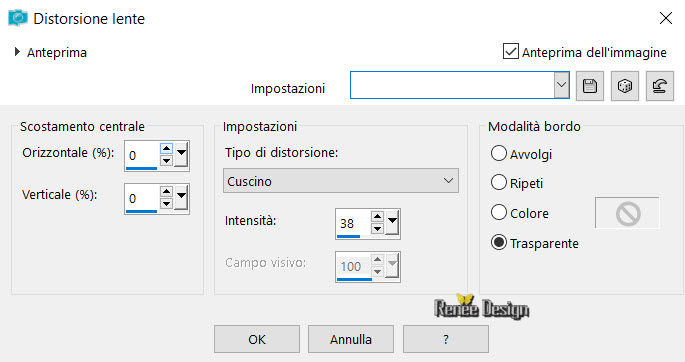Click the Annulla button

[351, 339]
